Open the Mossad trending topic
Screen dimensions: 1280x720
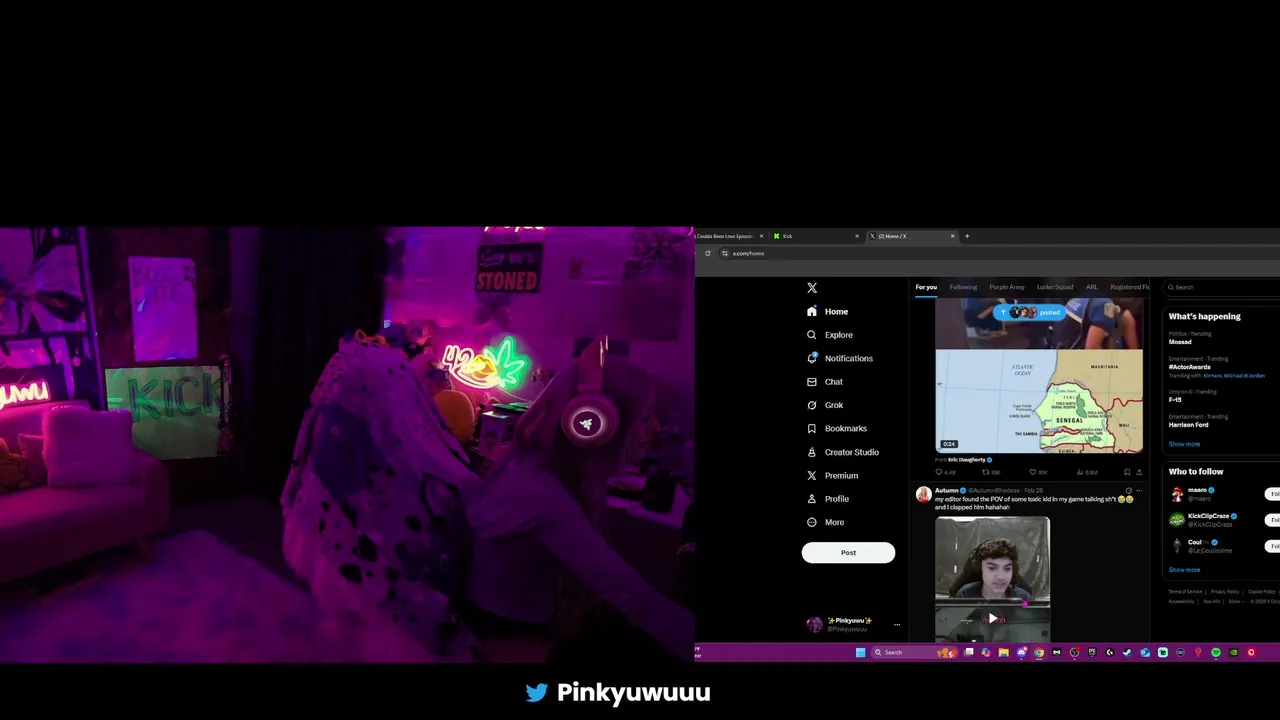1181,341
